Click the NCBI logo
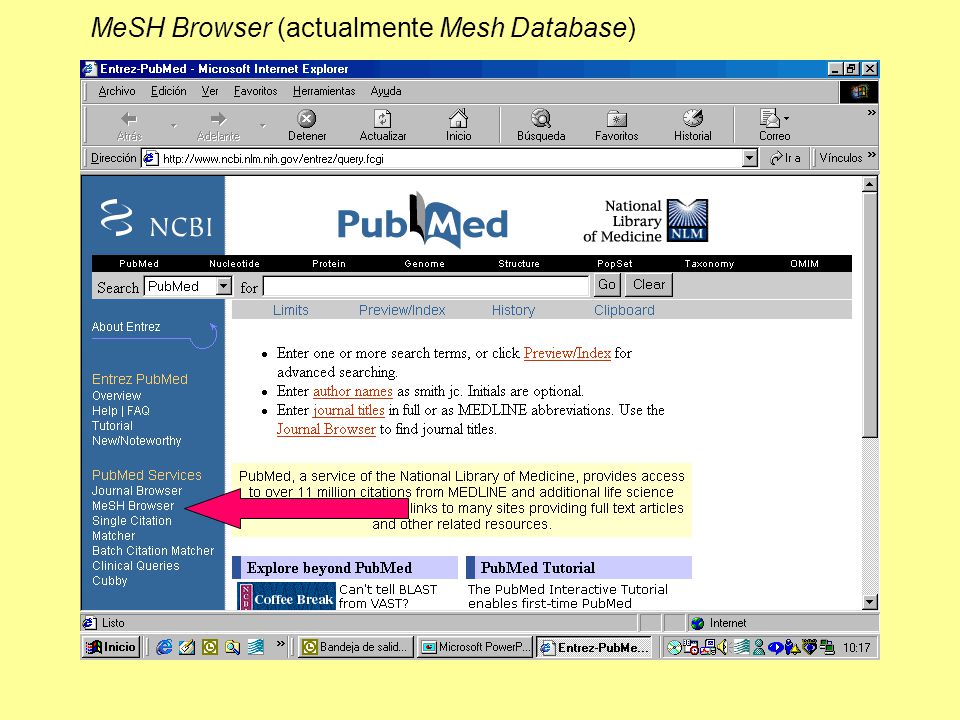 click(x=156, y=219)
